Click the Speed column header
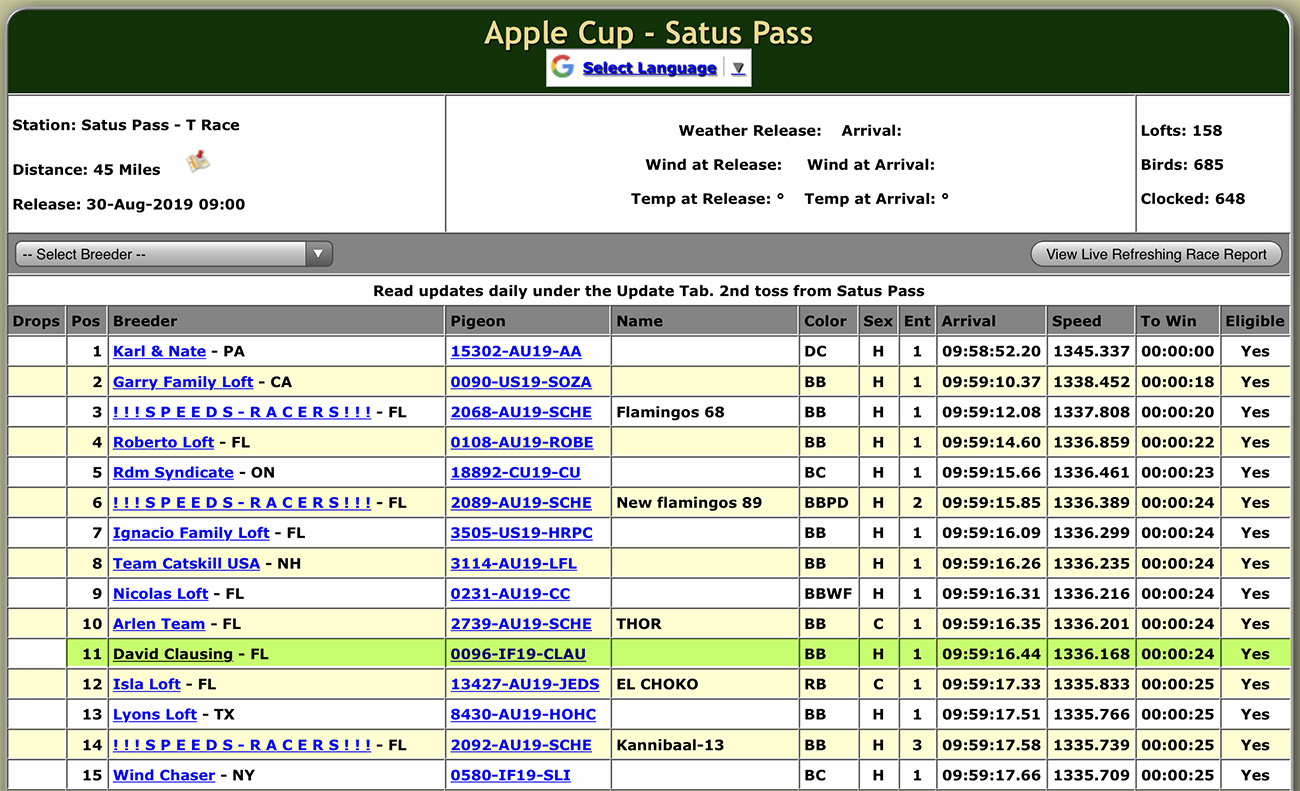The height and width of the screenshot is (791, 1300). click(x=1091, y=321)
